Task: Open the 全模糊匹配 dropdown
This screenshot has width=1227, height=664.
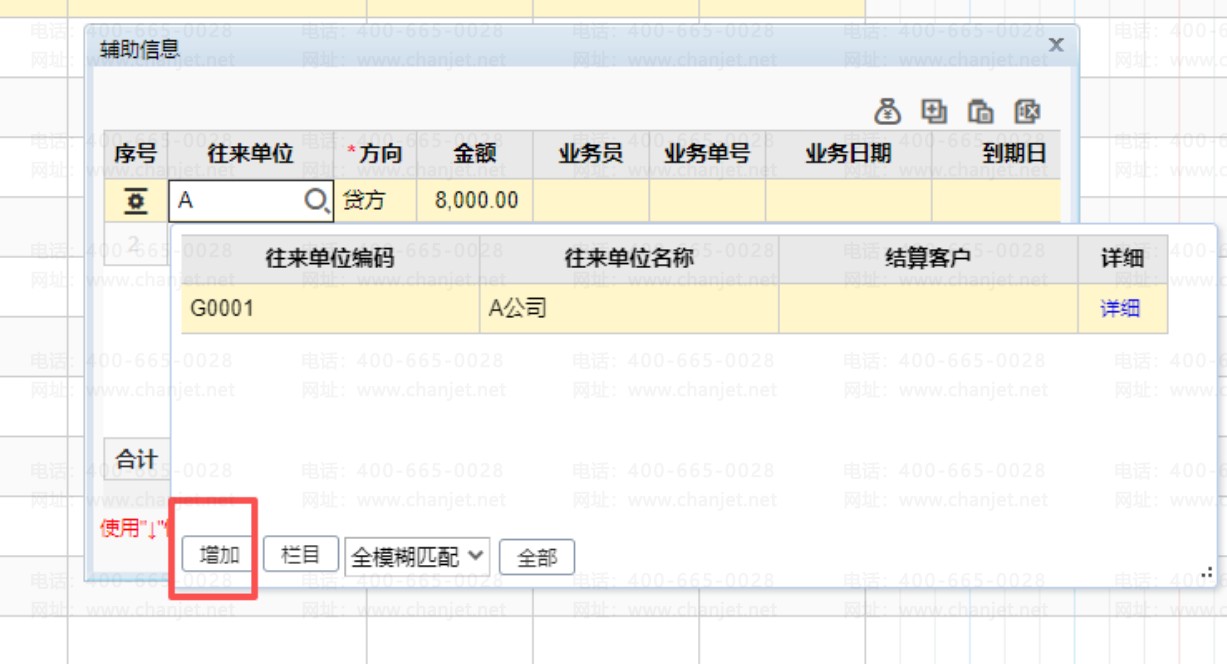Action: click(417, 557)
